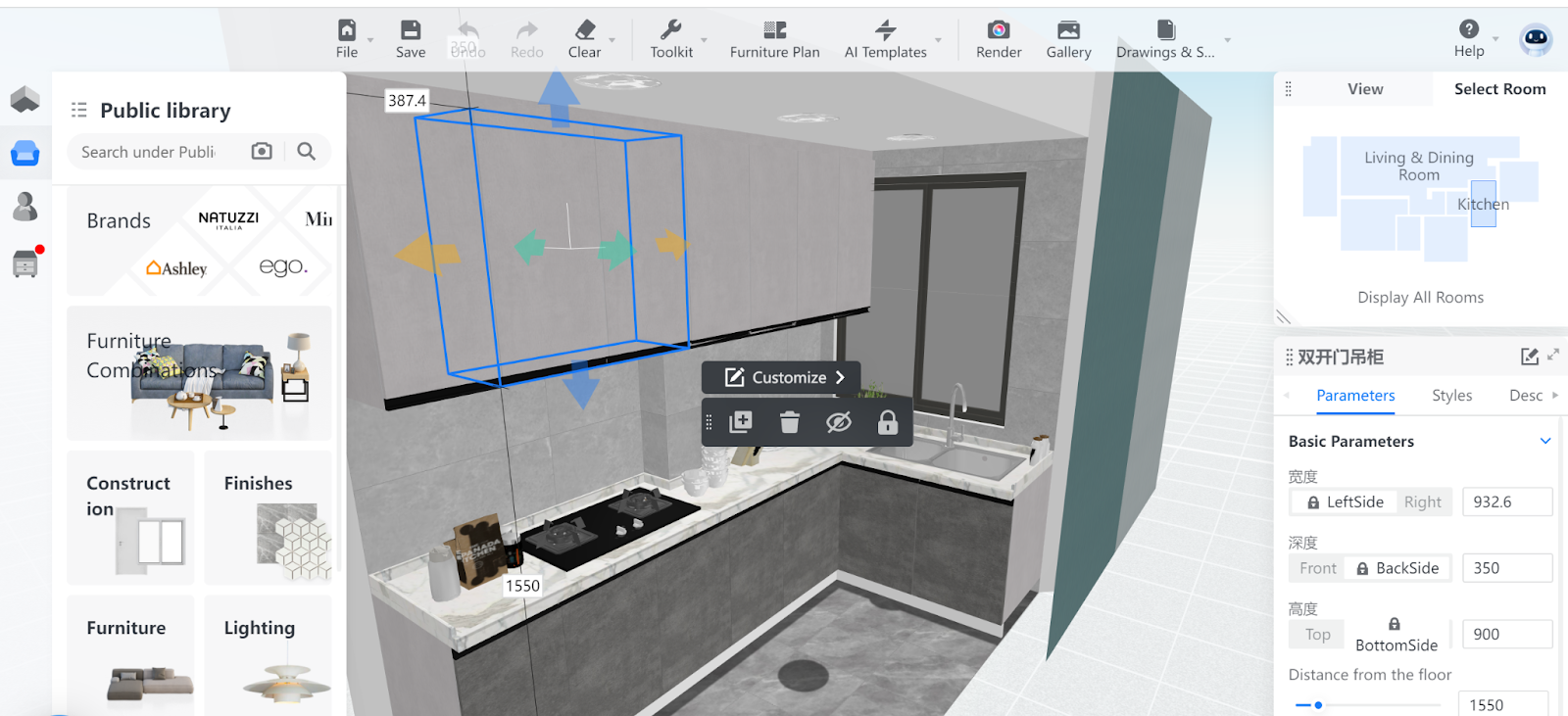Click the library search field
Viewport: 1568px width, 716px height.
(x=149, y=152)
